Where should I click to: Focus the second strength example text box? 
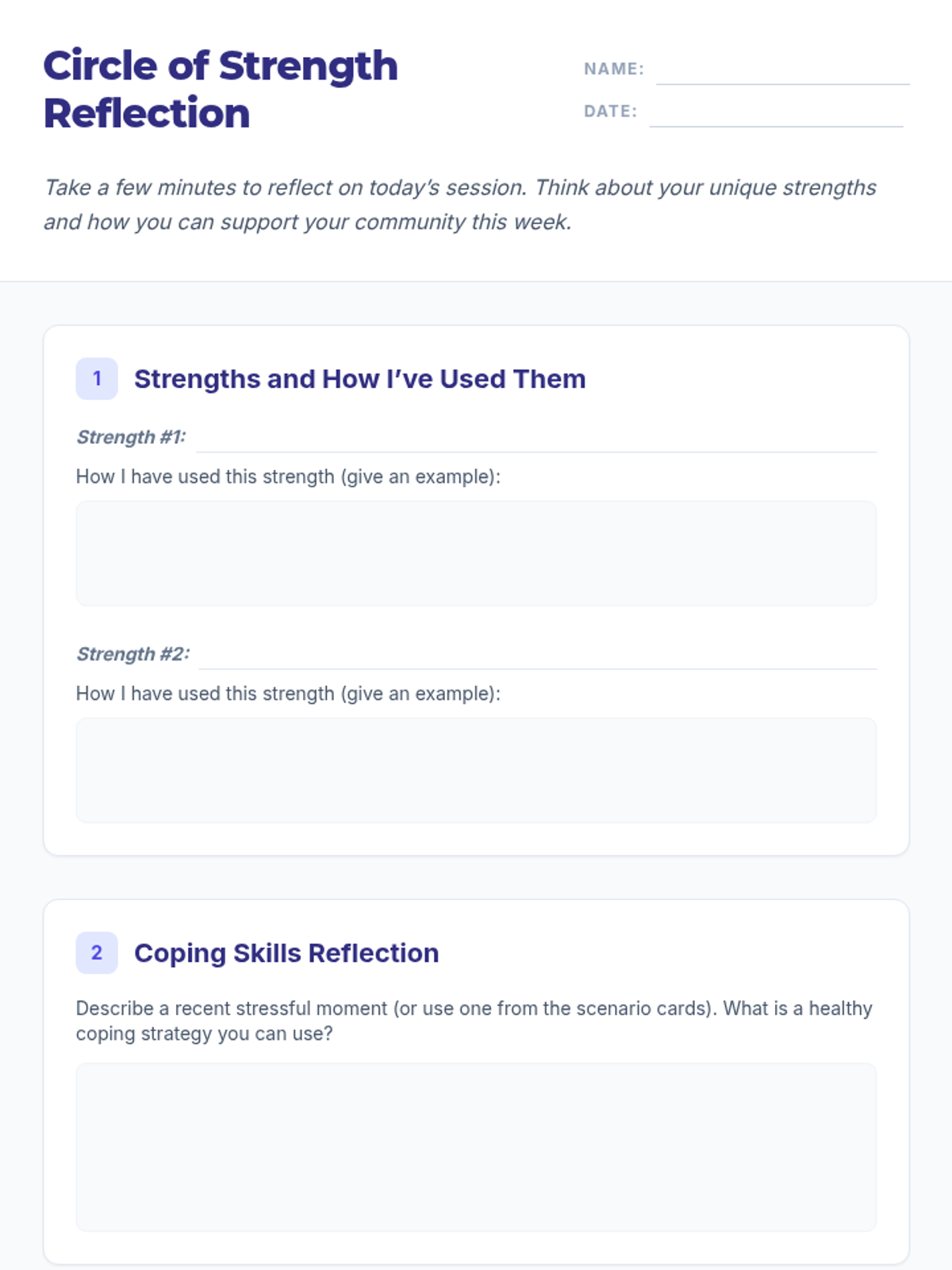[476, 770]
